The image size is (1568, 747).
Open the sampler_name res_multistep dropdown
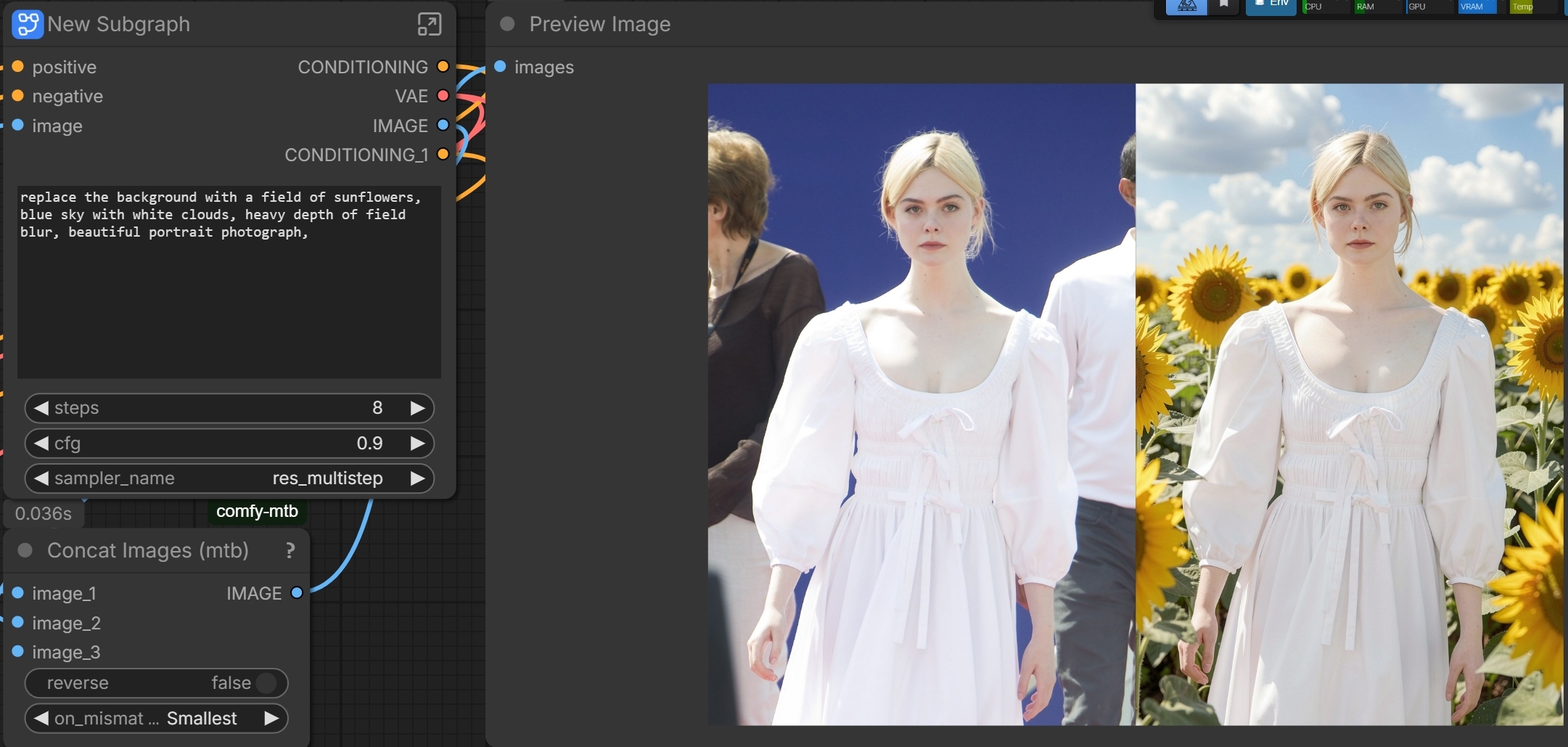(327, 478)
